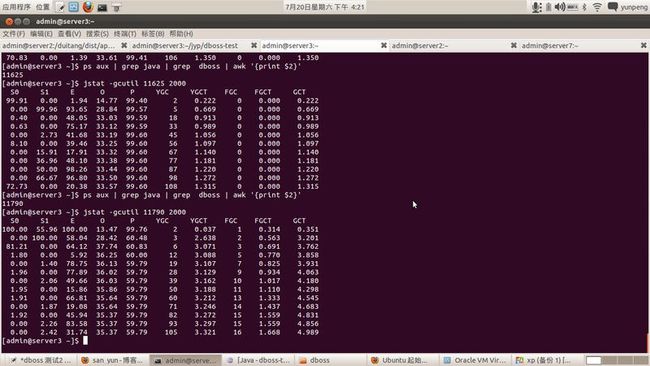Image resolution: width=650 pixels, height=366 pixels.
Task: Open the date and time clock
Action: [325, 7]
